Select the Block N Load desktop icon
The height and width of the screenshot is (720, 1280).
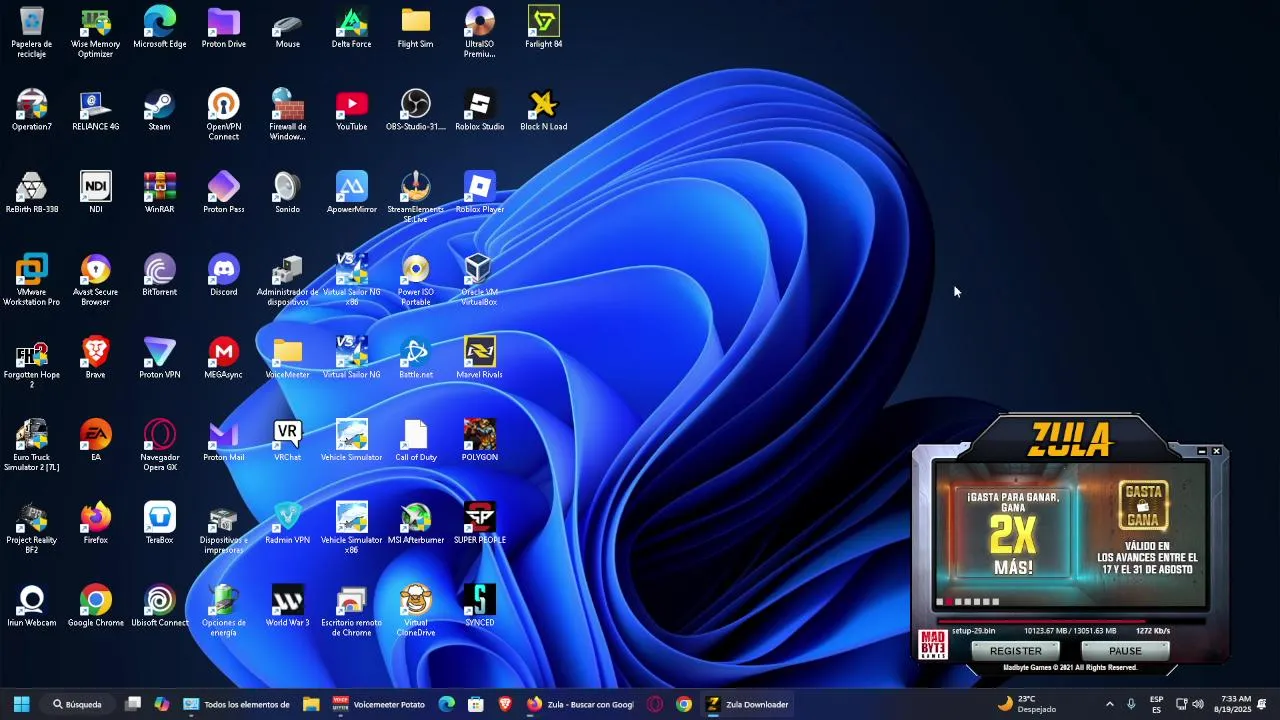tap(543, 110)
